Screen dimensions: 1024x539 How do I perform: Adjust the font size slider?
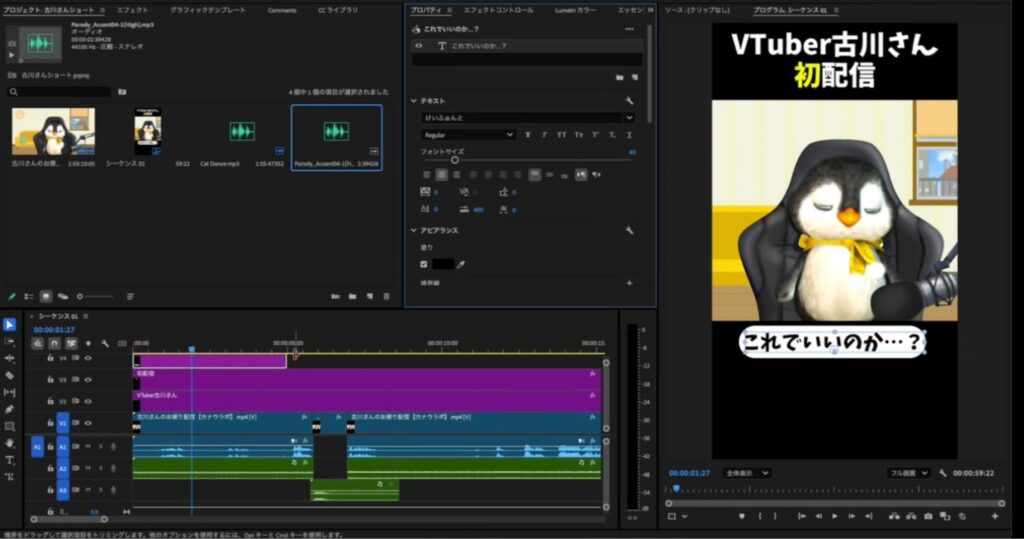[455, 159]
